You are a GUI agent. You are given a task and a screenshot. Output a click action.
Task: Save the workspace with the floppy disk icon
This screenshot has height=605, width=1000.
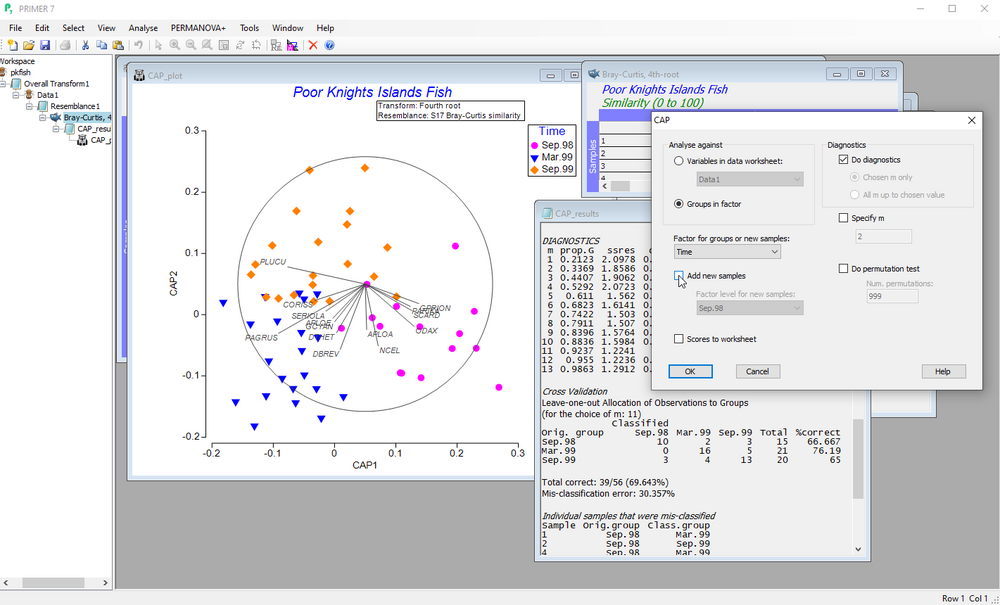point(45,45)
